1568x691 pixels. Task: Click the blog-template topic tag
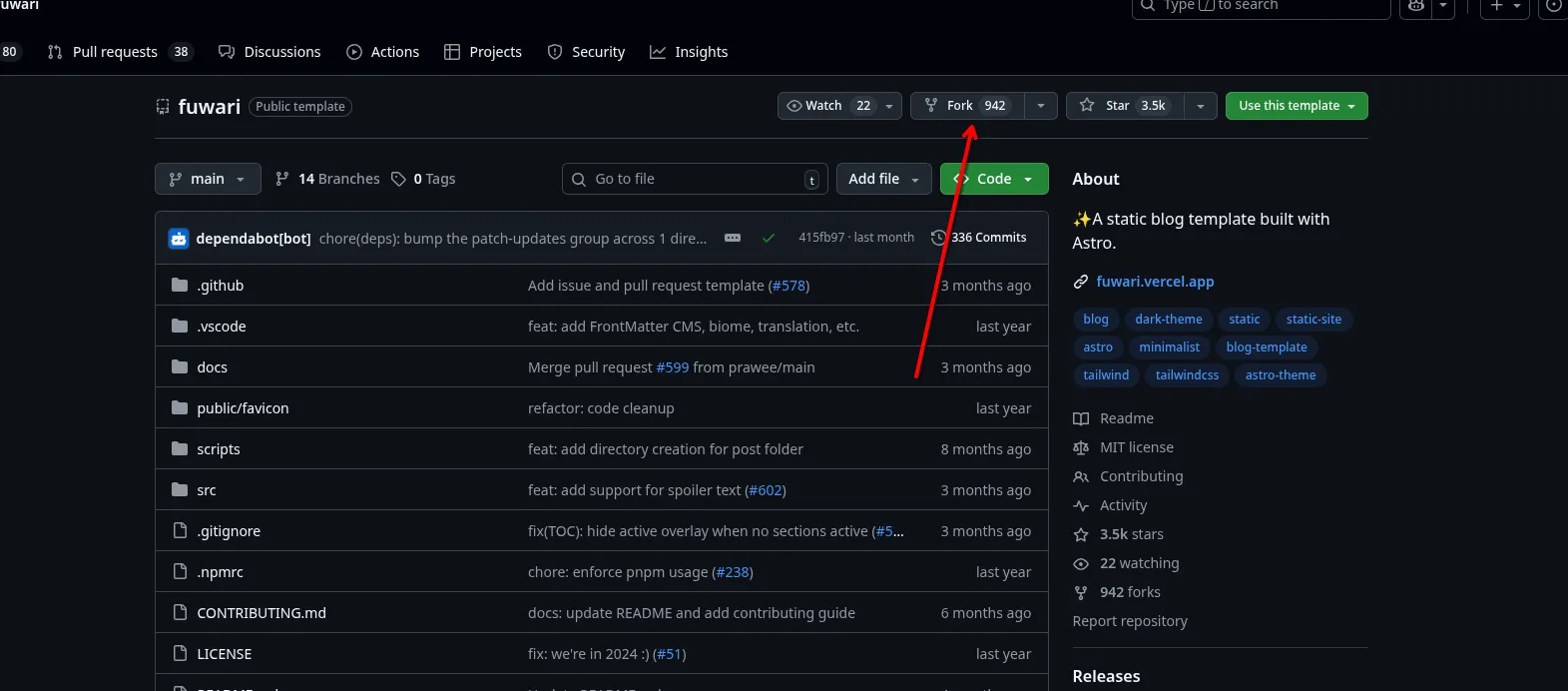coord(1267,347)
